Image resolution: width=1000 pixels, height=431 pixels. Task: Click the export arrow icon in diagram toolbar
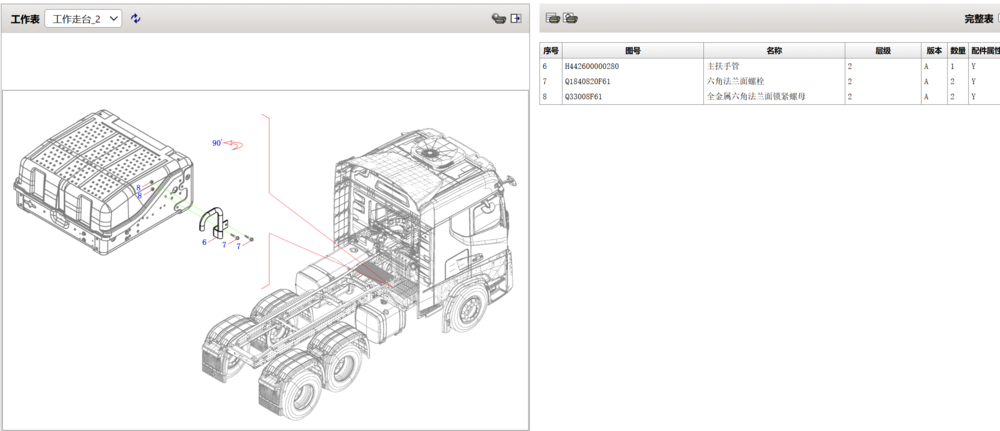coord(516,19)
